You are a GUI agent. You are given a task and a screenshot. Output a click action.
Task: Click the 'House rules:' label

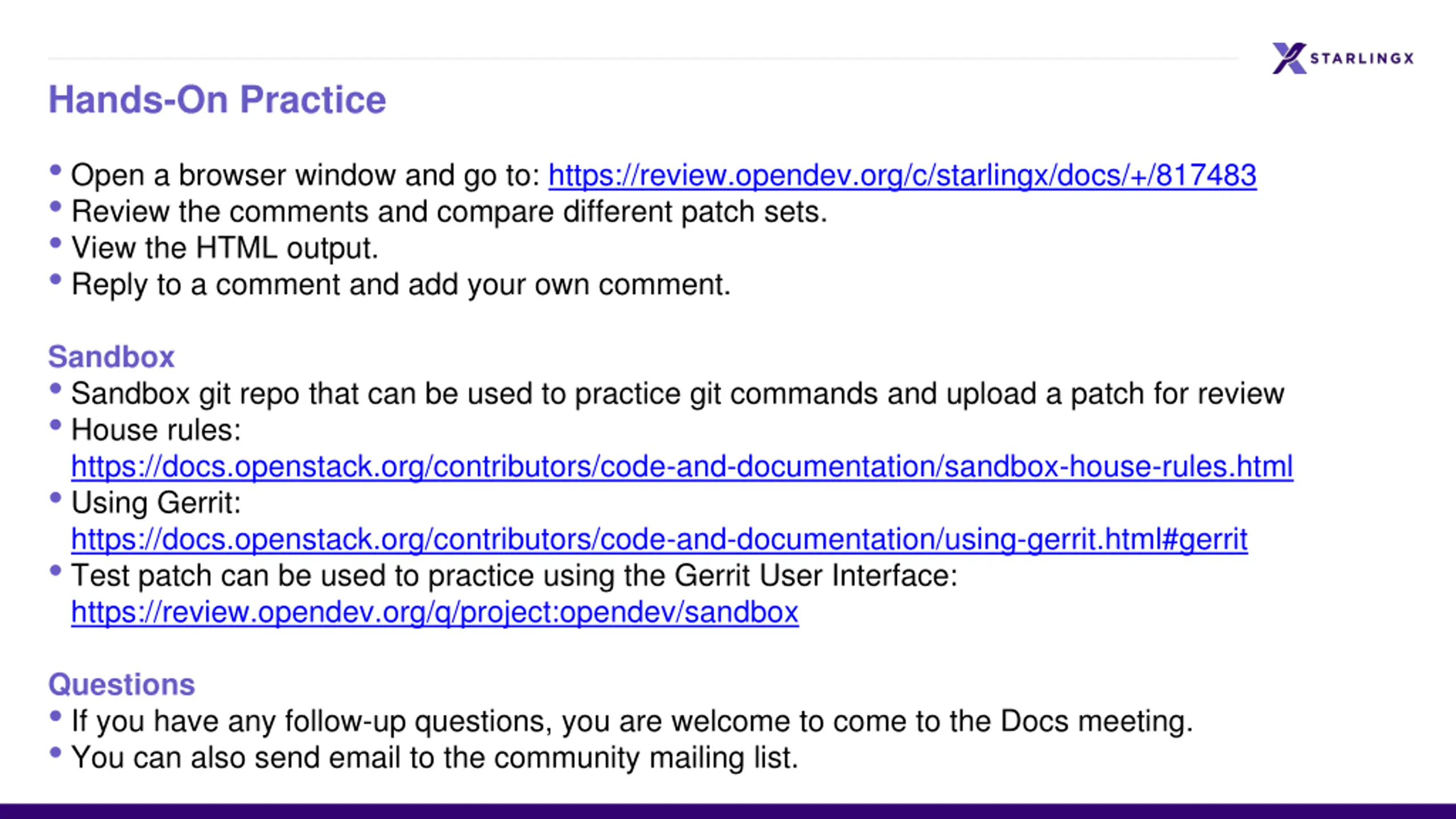156,430
